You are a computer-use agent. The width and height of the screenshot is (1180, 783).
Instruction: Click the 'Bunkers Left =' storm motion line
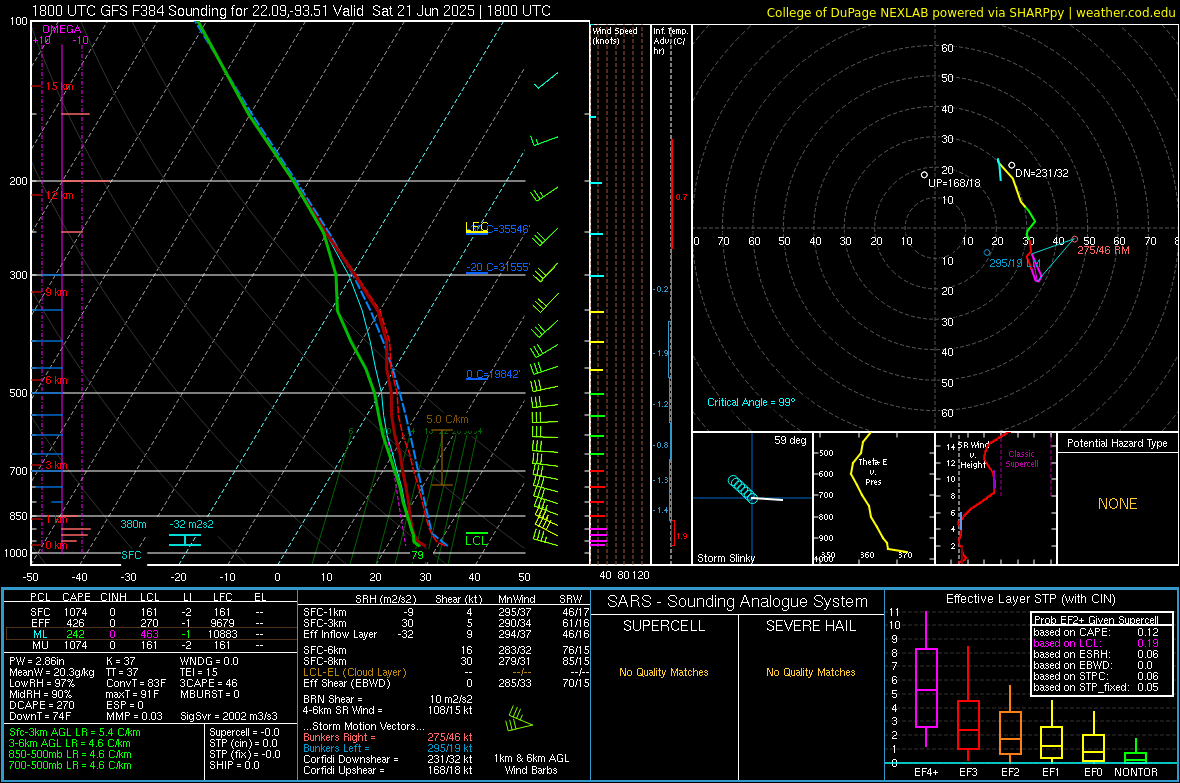click(x=388, y=748)
